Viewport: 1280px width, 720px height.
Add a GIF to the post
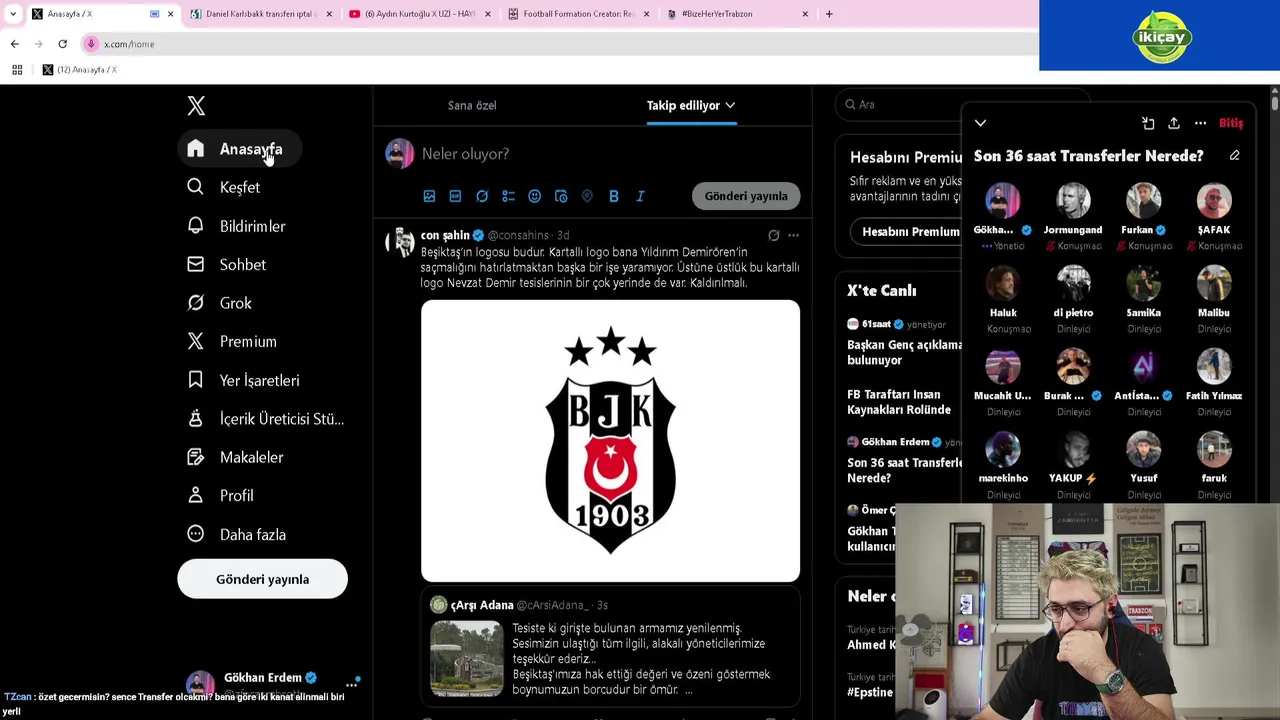pyautogui.click(x=455, y=196)
